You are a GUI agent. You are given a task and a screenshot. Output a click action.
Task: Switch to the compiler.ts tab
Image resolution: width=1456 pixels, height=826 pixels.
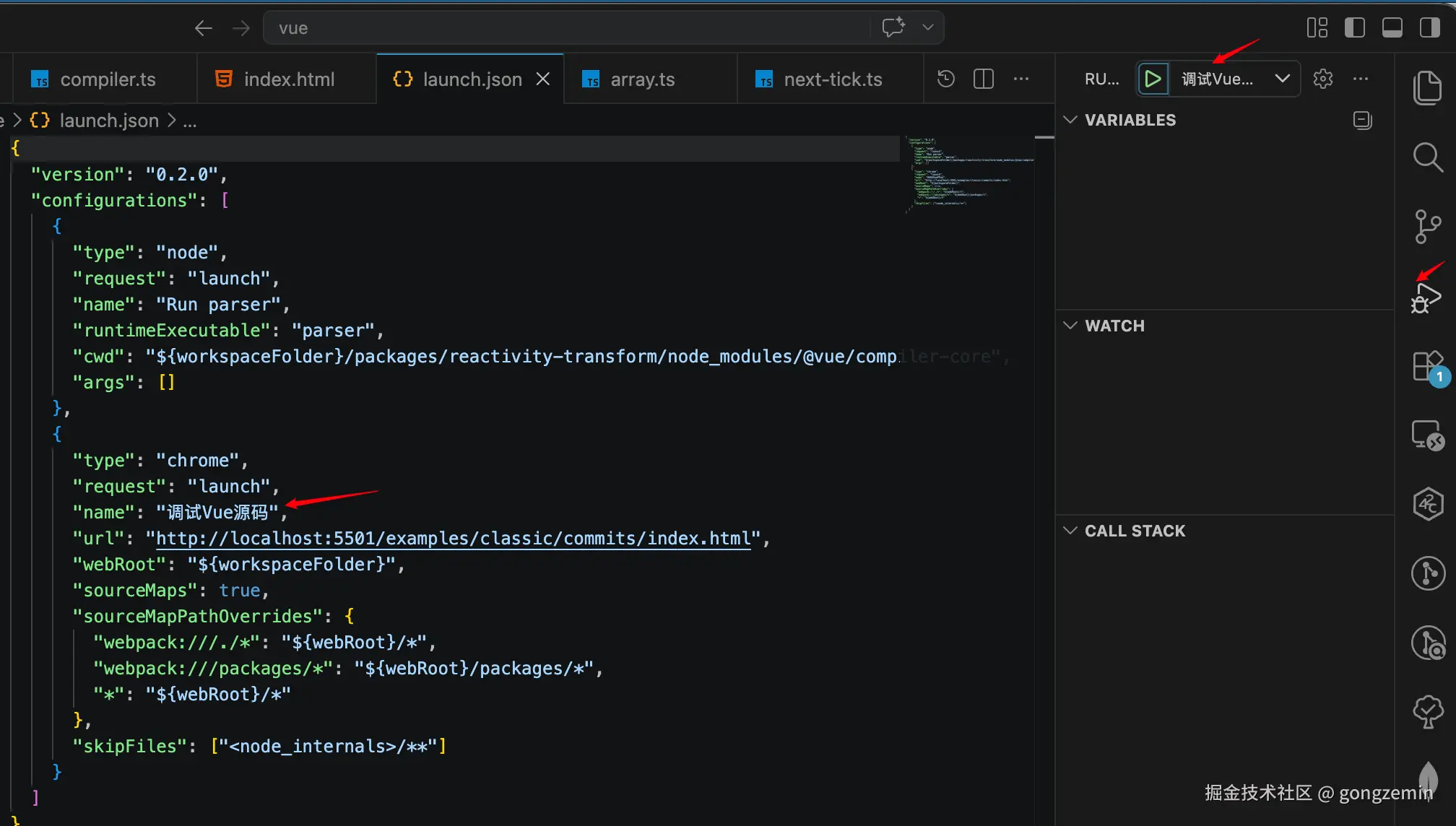tap(107, 79)
